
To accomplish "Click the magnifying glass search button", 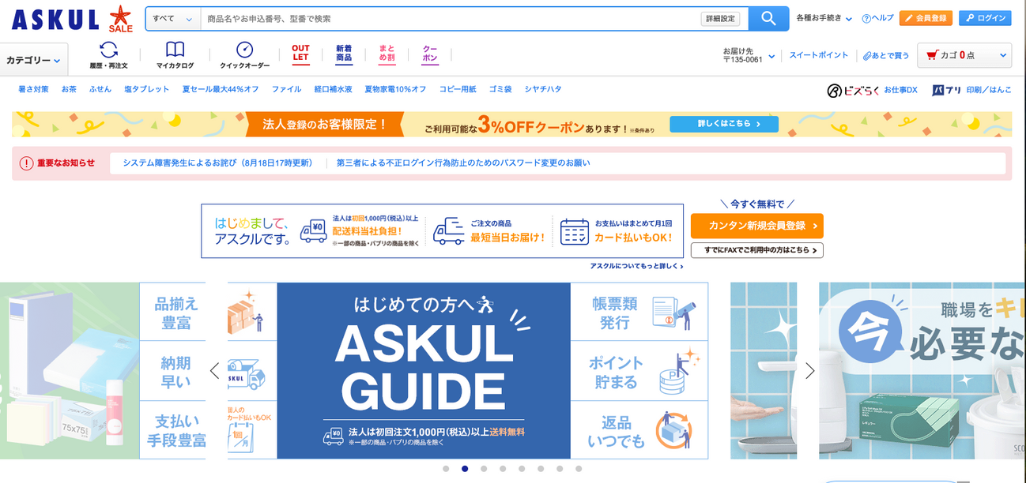I will pos(768,18).
